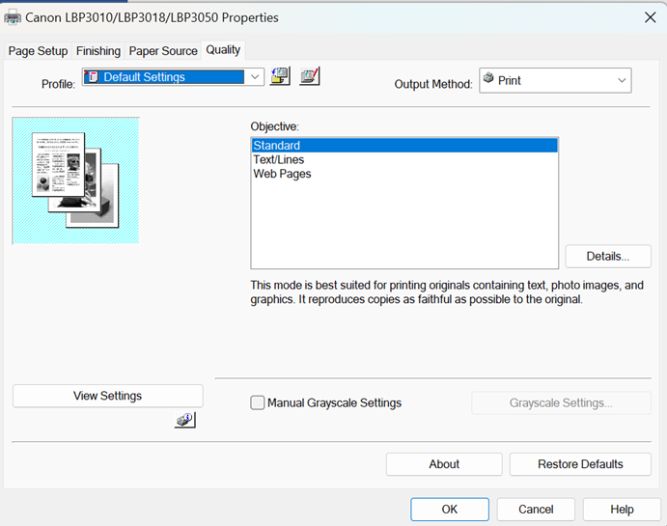Open Help for printer properties
Screen dimensions: 667x526
(x=621, y=509)
